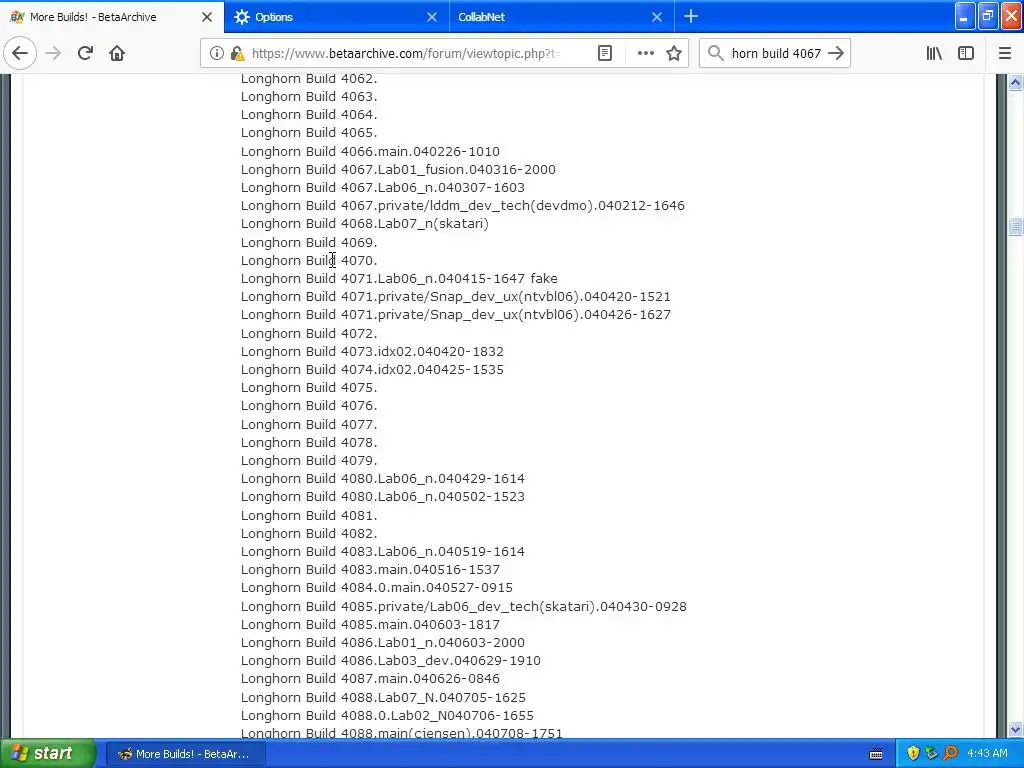Submit search with the go arrow
The width and height of the screenshot is (1024, 768).
click(x=836, y=54)
